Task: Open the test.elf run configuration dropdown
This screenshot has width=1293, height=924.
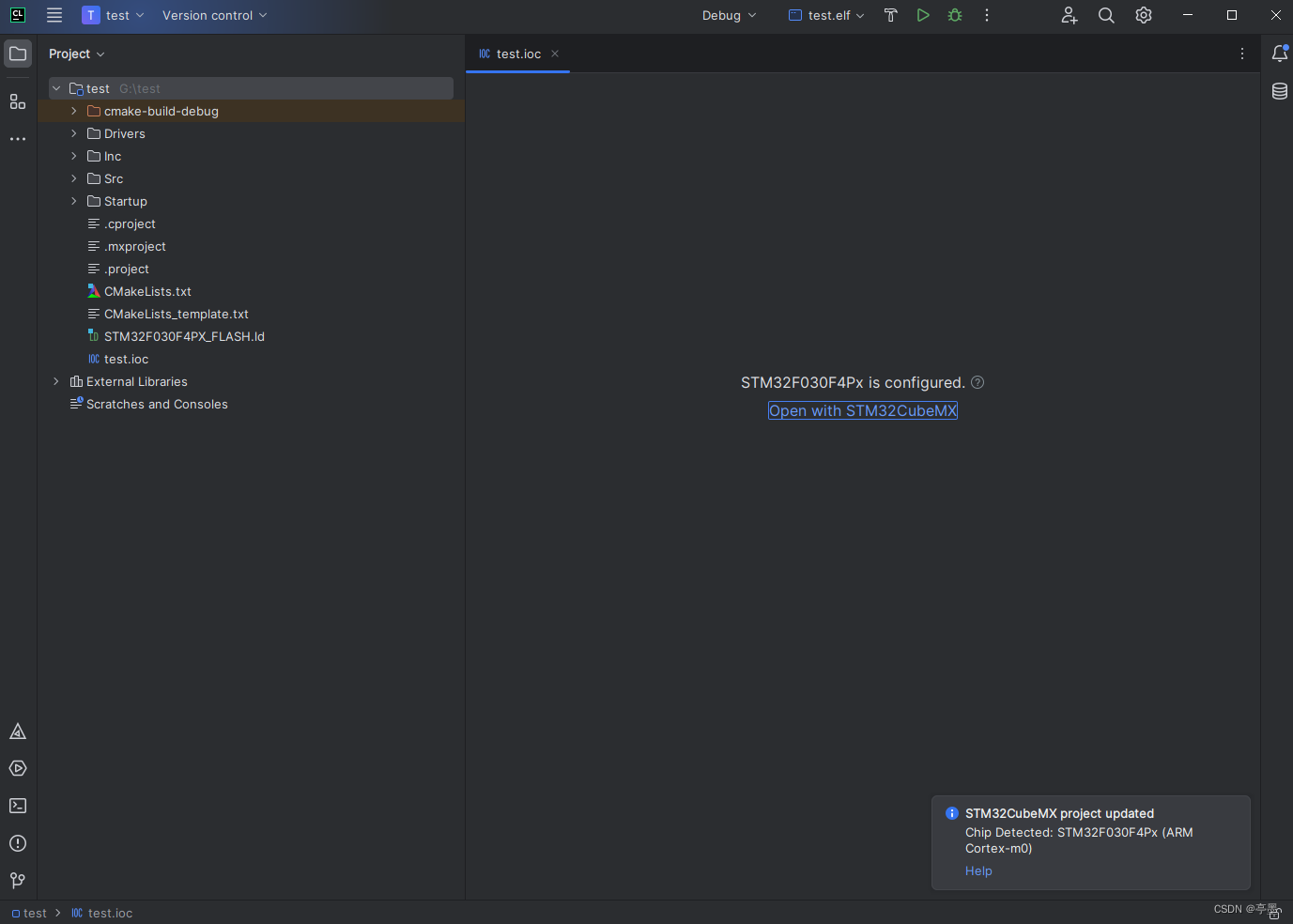Action: 826,15
